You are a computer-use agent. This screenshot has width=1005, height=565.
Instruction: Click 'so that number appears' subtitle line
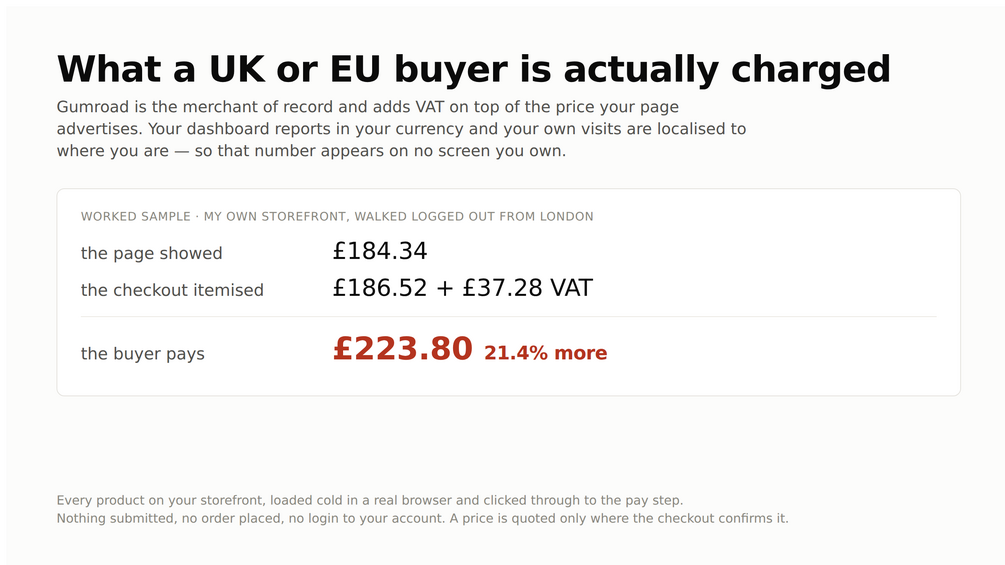(x=311, y=151)
